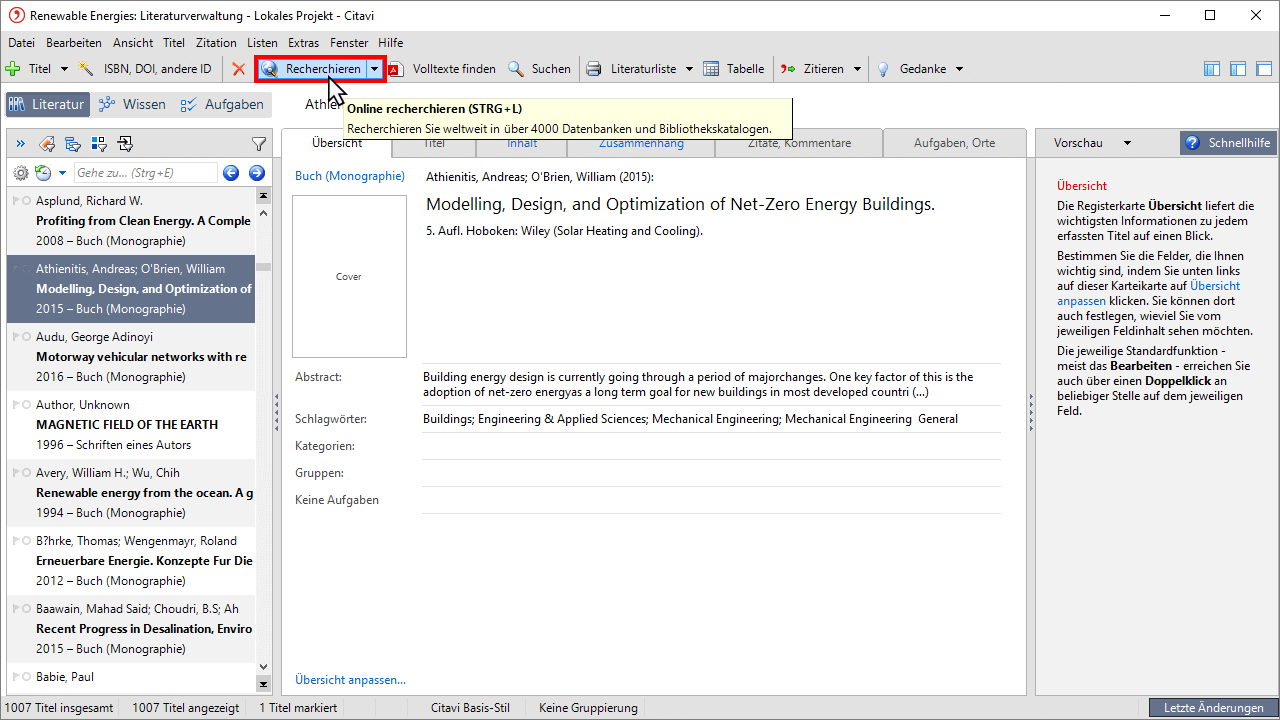Click the Cover thumbnail placeholder

tap(349, 276)
